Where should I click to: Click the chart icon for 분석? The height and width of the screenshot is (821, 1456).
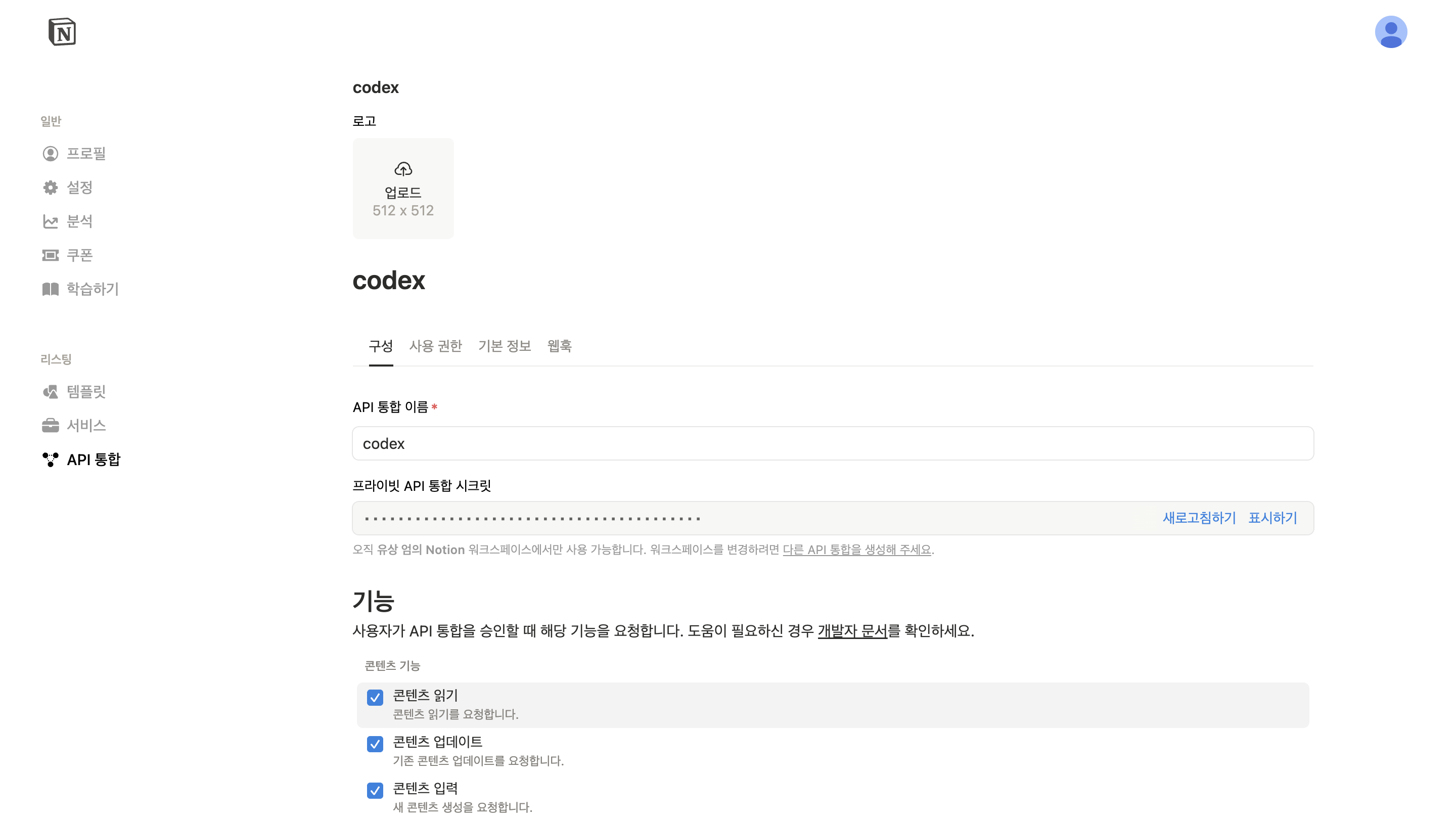pos(51,221)
